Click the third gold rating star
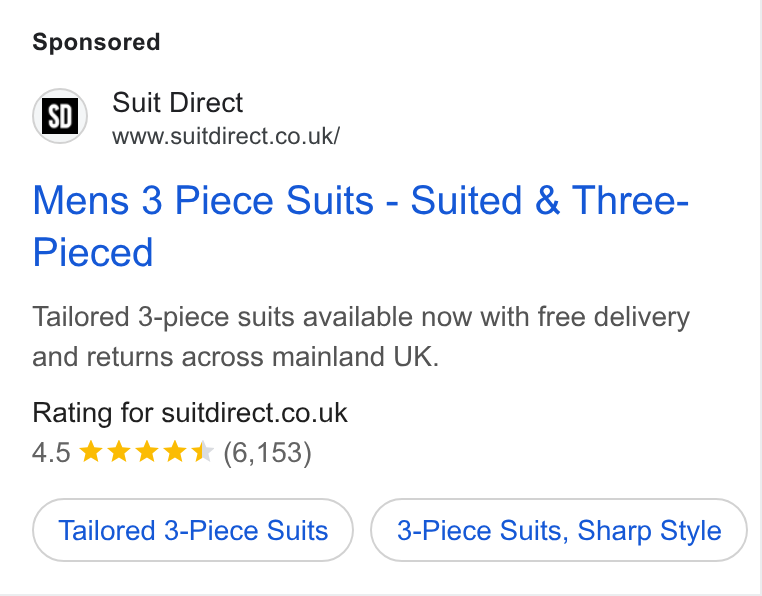762x596 pixels. coord(147,452)
